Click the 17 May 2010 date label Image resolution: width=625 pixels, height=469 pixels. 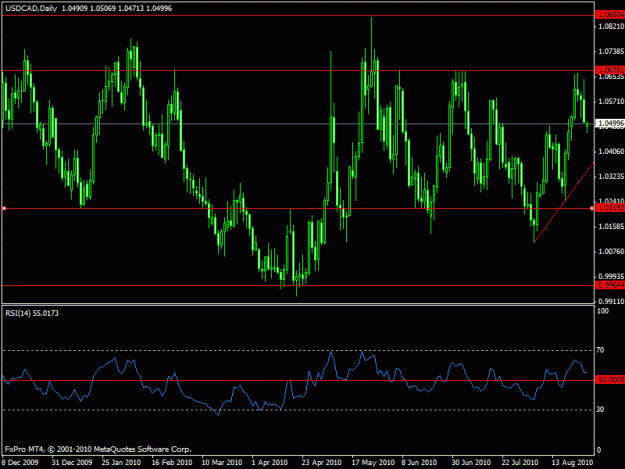click(x=373, y=463)
